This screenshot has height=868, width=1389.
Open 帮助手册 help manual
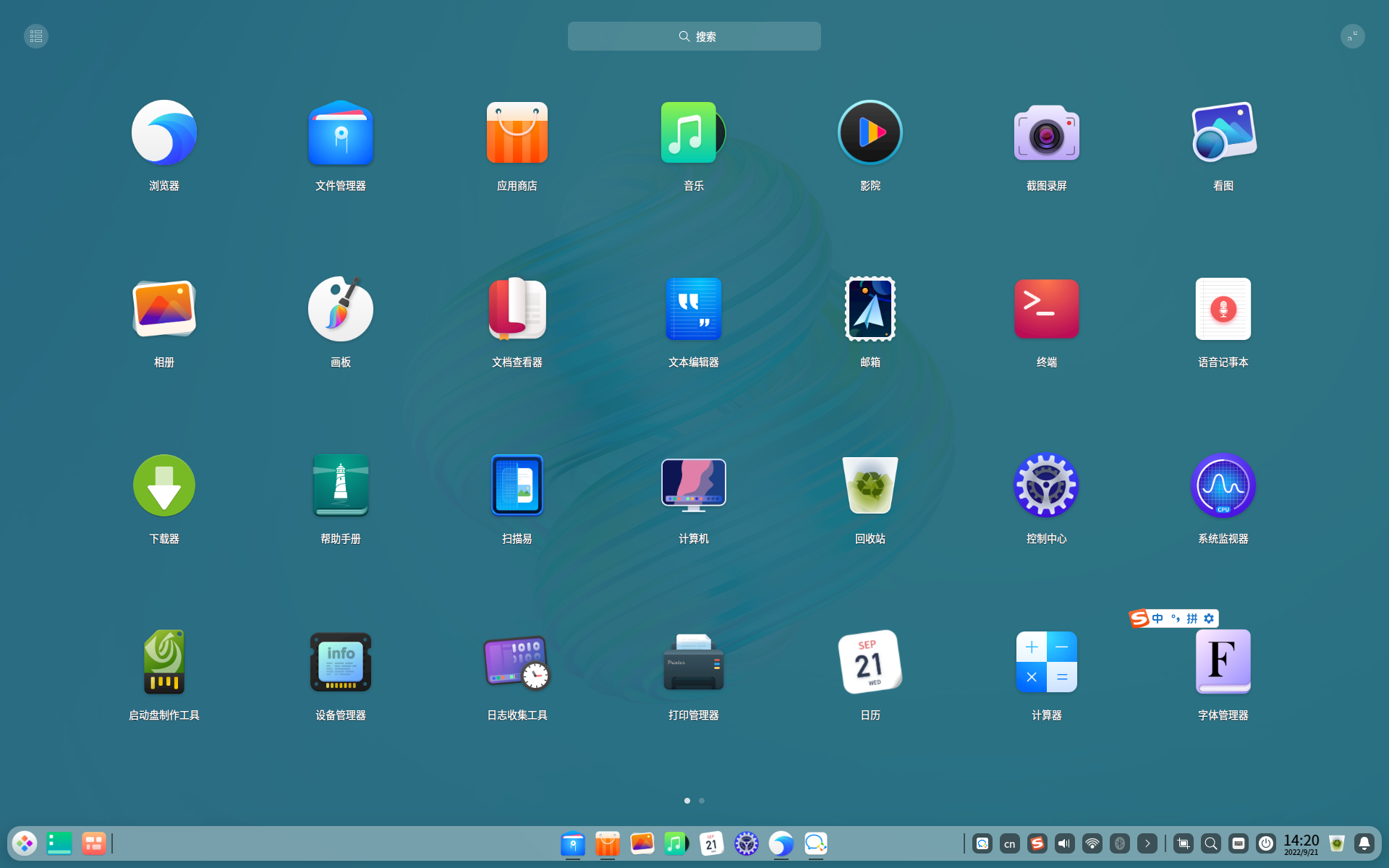pos(341,485)
